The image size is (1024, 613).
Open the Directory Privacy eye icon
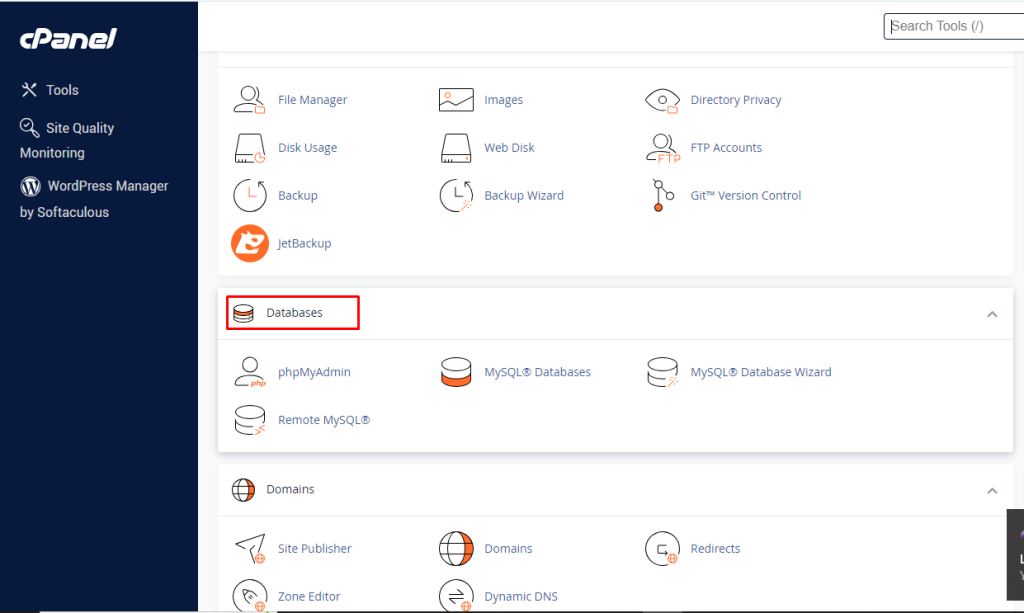[662, 100]
